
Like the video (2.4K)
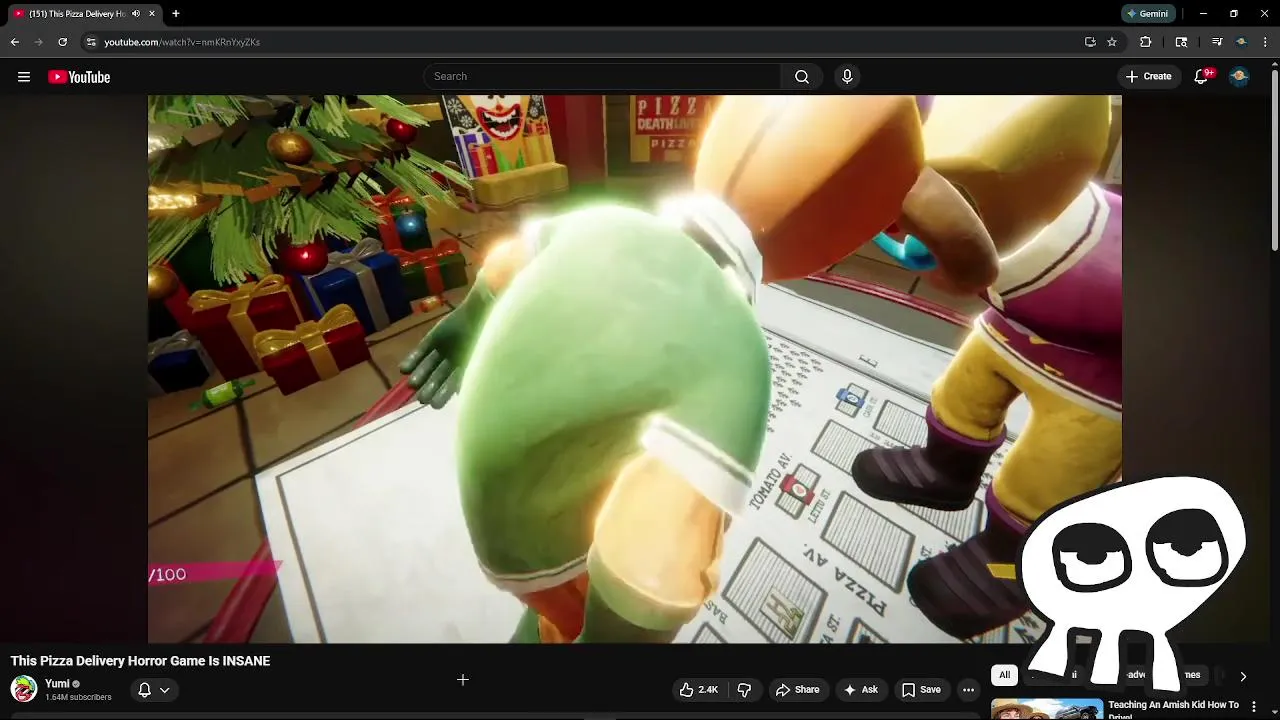click(x=699, y=690)
